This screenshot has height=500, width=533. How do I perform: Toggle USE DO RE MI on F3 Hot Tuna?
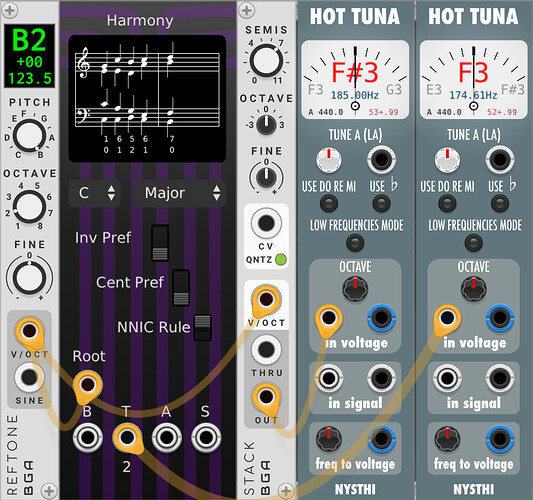[447, 204]
